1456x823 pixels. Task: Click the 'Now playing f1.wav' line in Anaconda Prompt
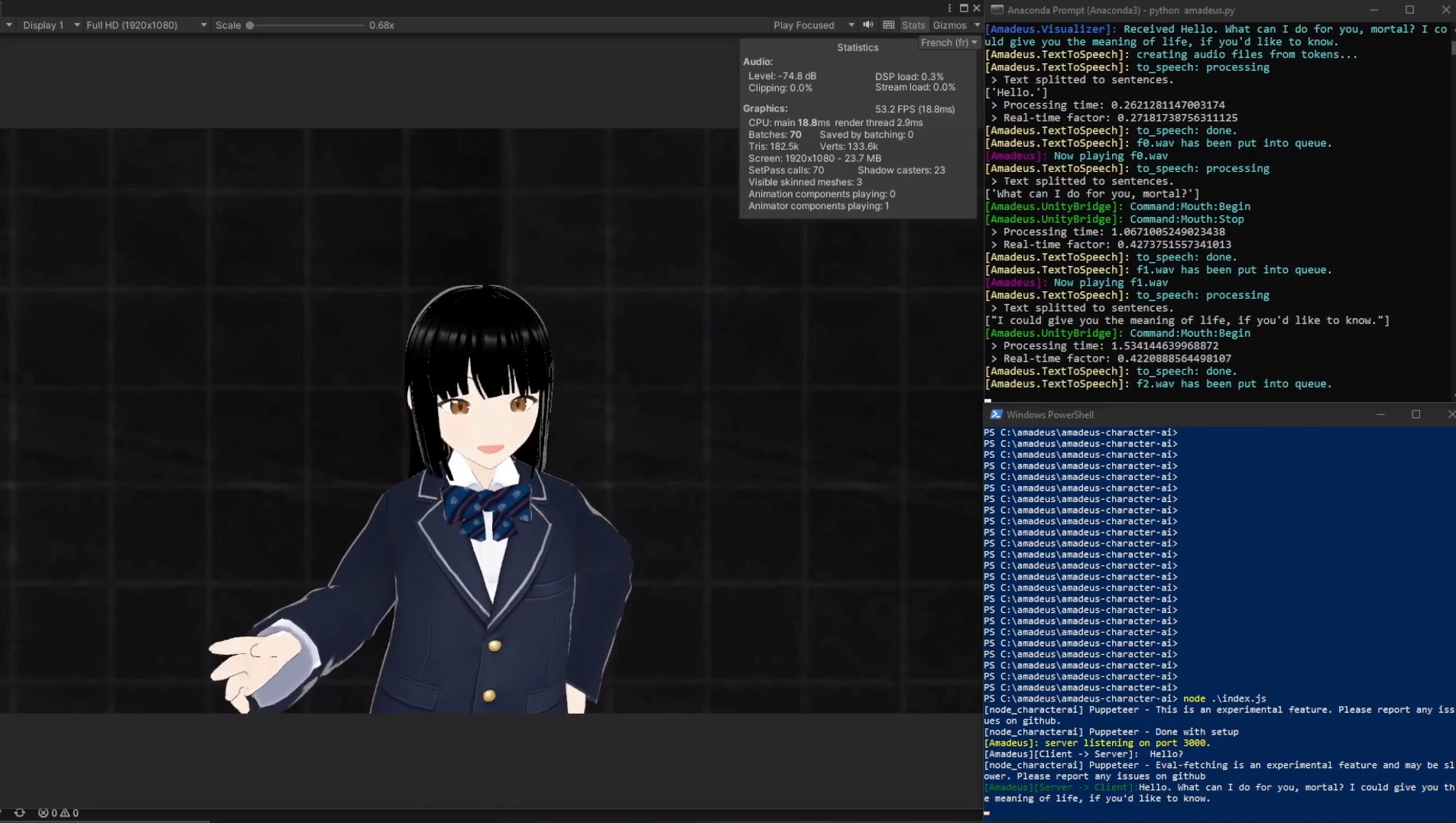click(x=1076, y=283)
